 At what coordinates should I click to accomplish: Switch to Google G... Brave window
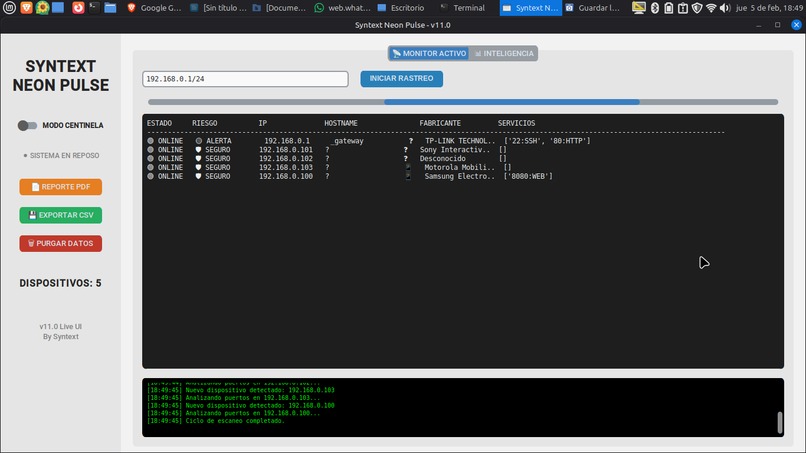[x=154, y=8]
